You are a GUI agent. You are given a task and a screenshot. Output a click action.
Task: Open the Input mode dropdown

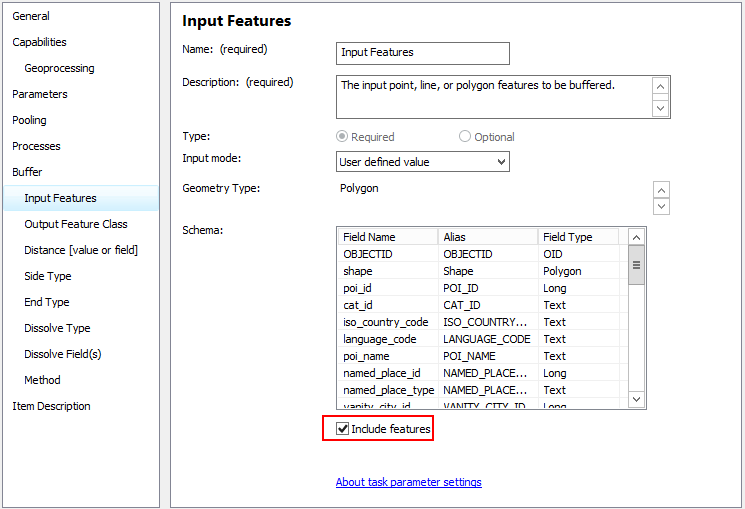click(423, 161)
